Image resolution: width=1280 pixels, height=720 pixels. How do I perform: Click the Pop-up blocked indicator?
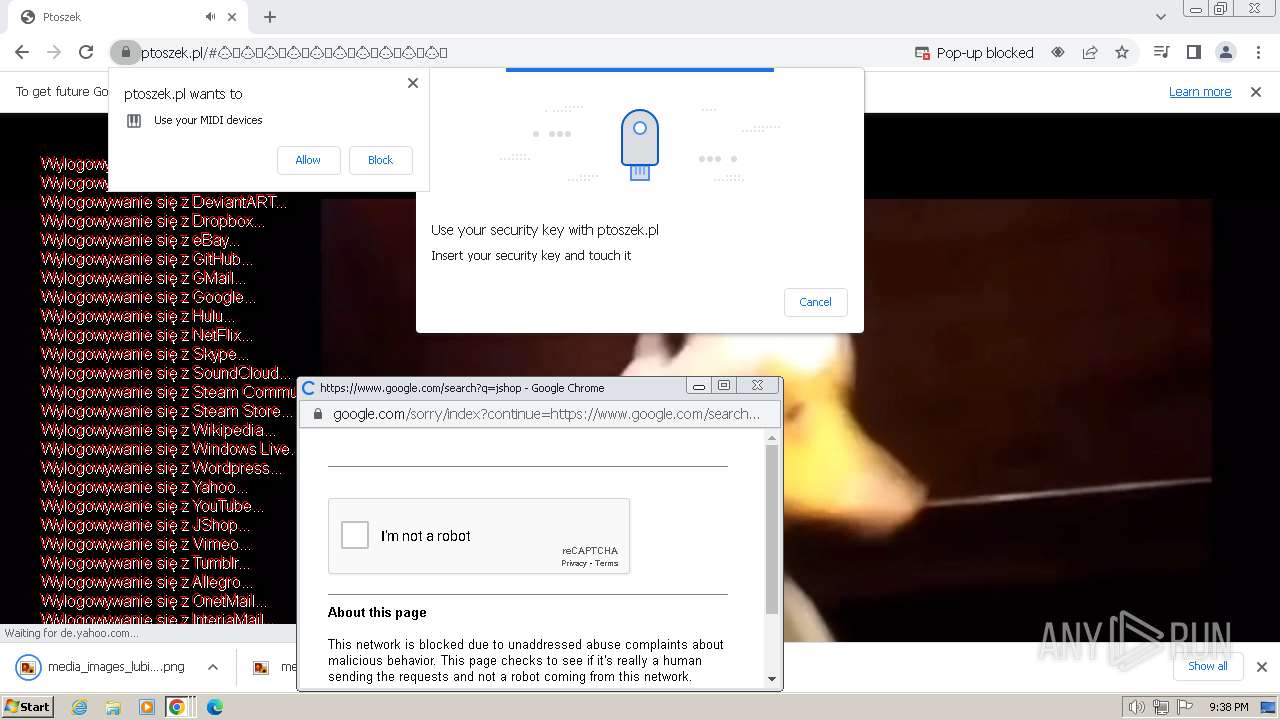[x=974, y=53]
